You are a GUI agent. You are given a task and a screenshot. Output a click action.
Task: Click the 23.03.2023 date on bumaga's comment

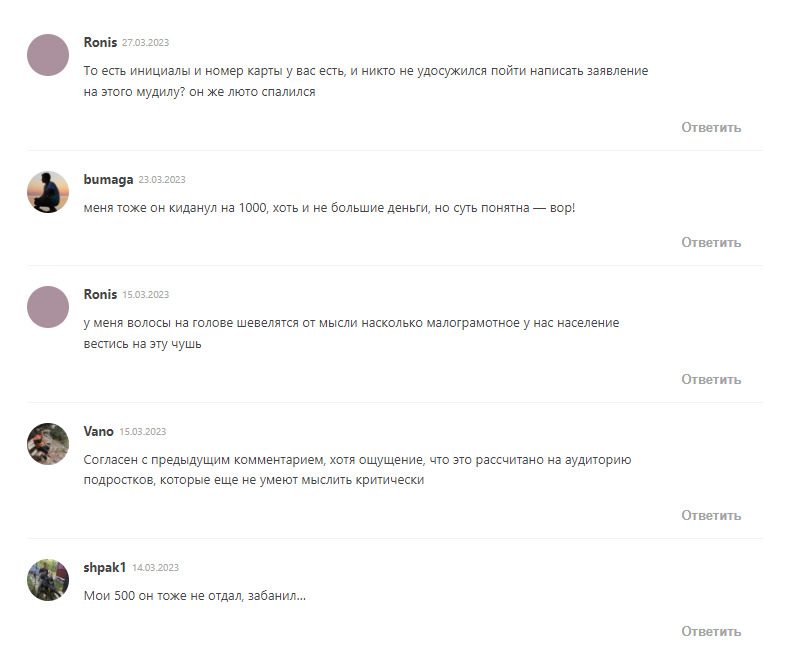162,180
